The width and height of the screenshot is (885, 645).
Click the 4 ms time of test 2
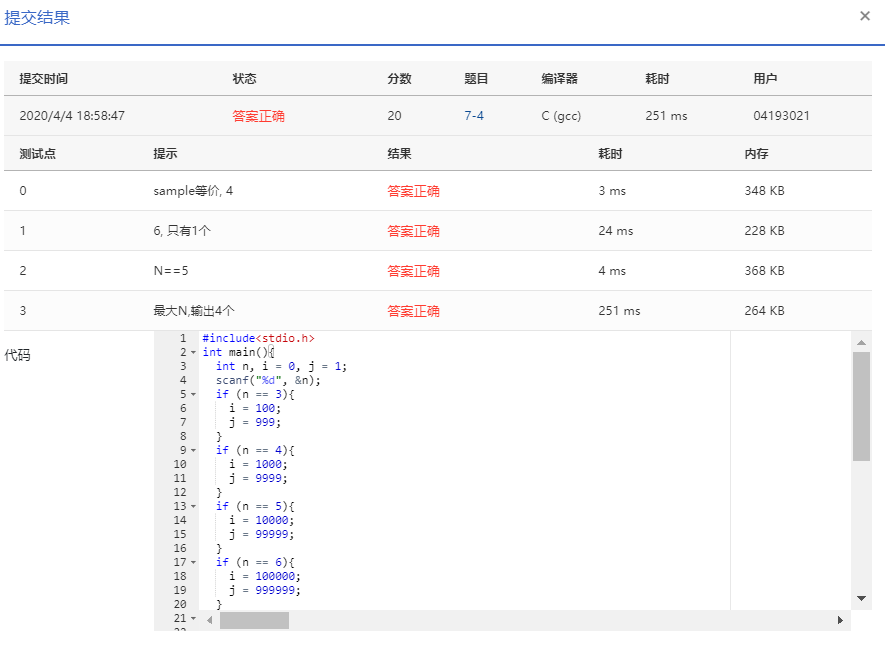click(612, 271)
